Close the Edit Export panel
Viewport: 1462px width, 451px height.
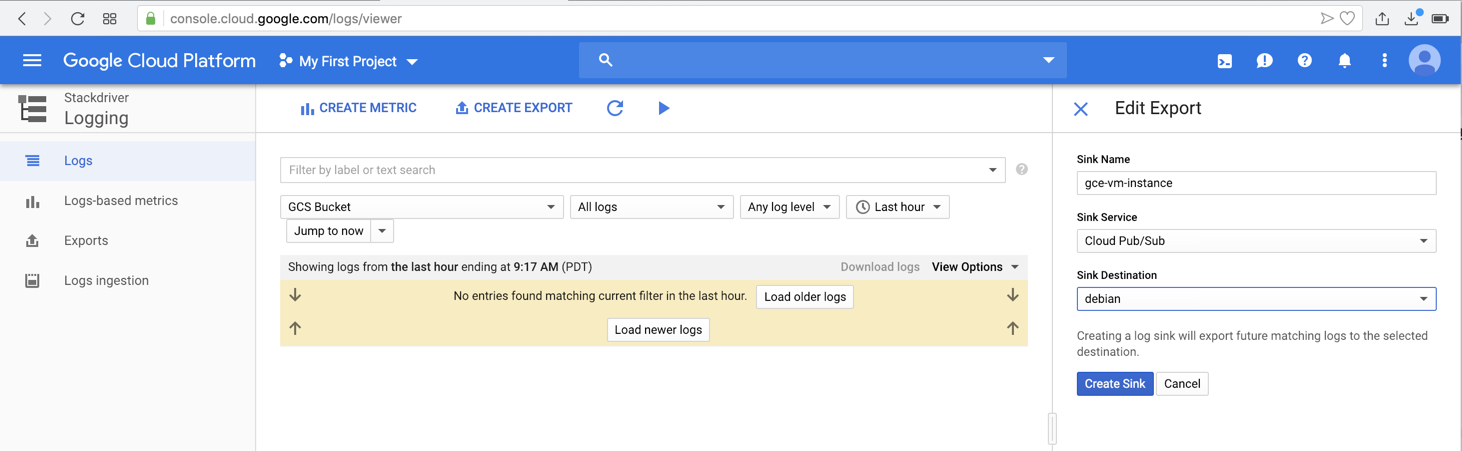tap(1081, 109)
